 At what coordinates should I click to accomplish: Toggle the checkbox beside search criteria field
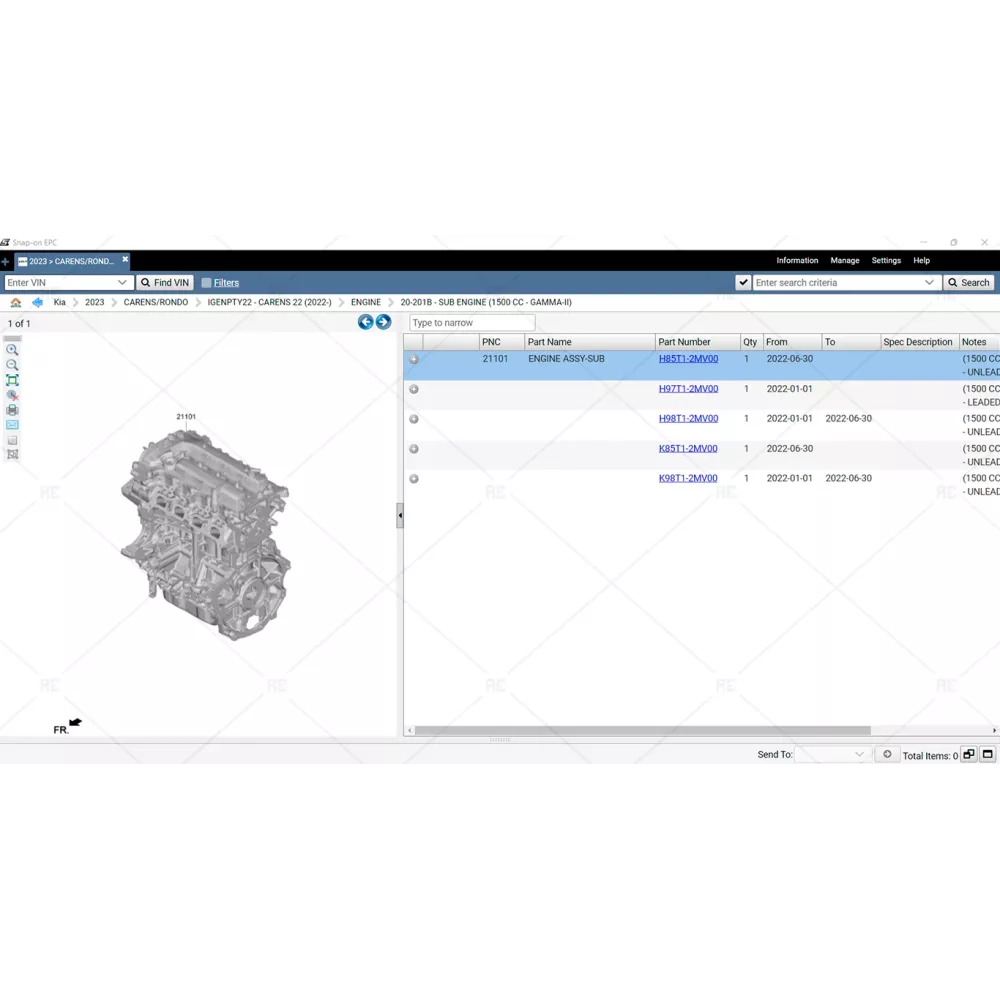point(743,283)
